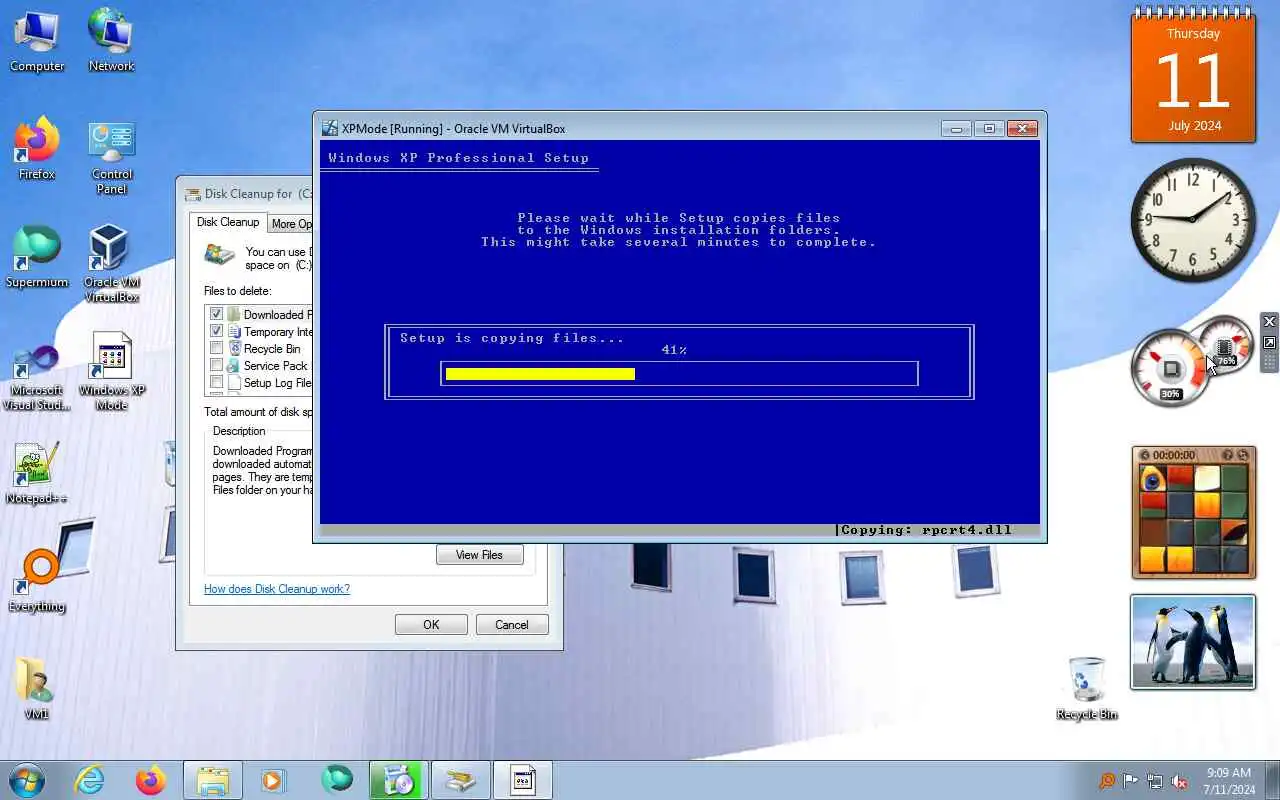Select the Oracle VM VirtualBox desktop shortcut
Image resolution: width=1280 pixels, height=800 pixels.
tap(111, 262)
